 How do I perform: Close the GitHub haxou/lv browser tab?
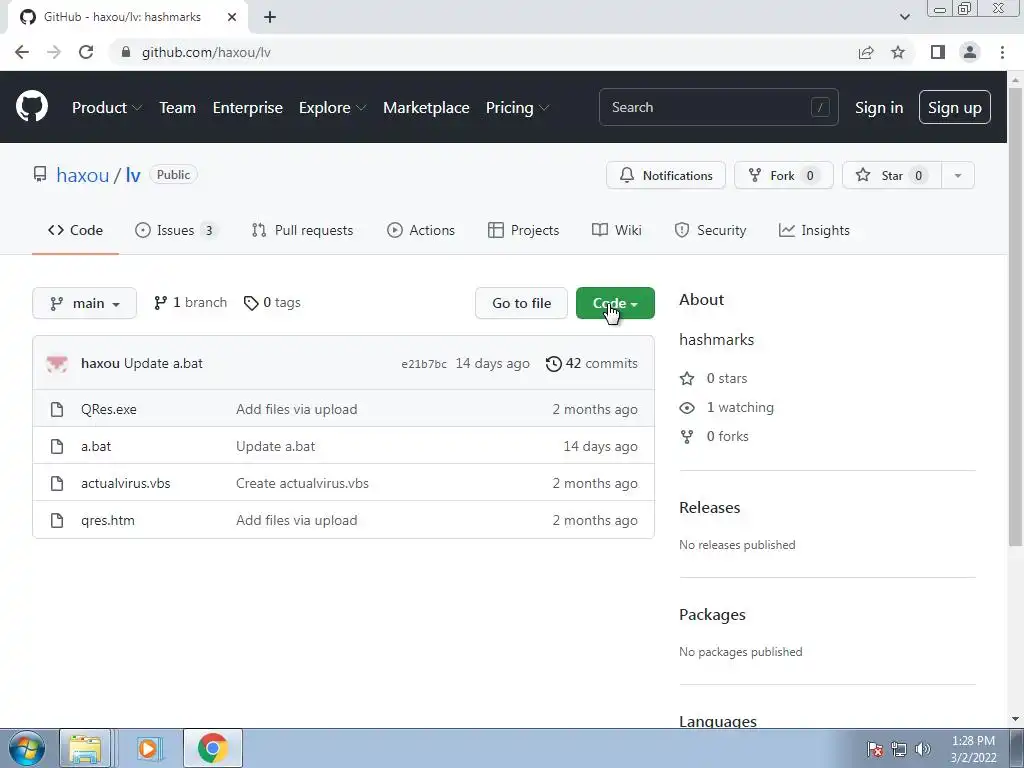click(x=232, y=17)
